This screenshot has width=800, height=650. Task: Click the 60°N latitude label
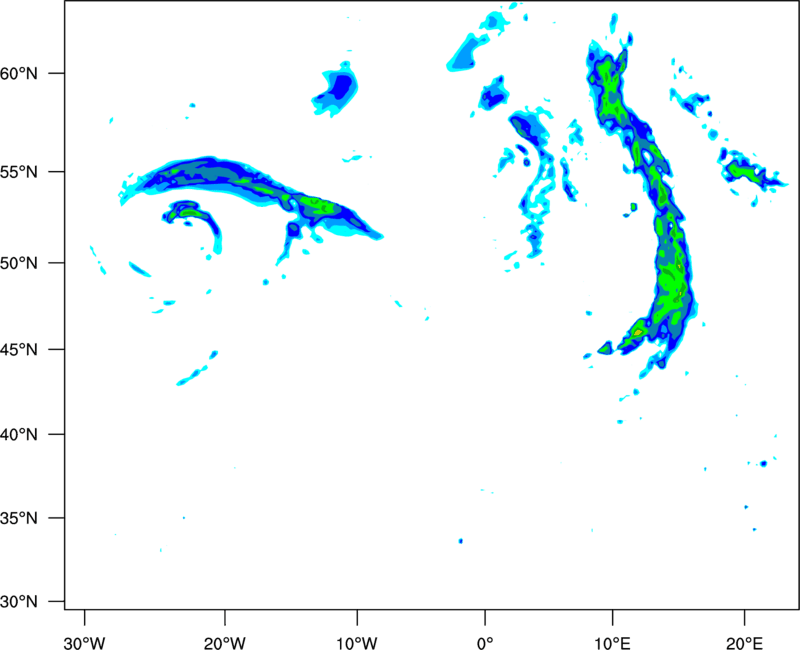(19, 74)
